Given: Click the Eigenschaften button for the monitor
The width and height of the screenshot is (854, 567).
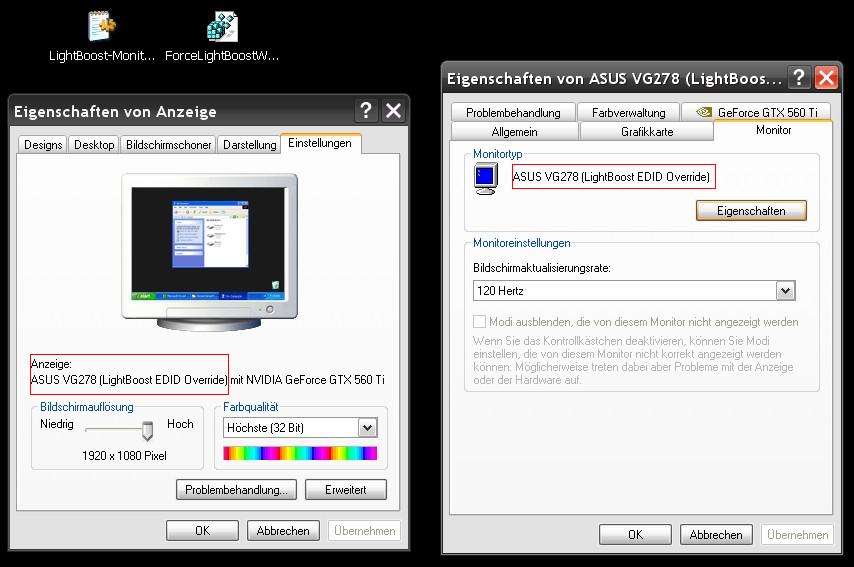Looking at the screenshot, I should pos(751,211).
